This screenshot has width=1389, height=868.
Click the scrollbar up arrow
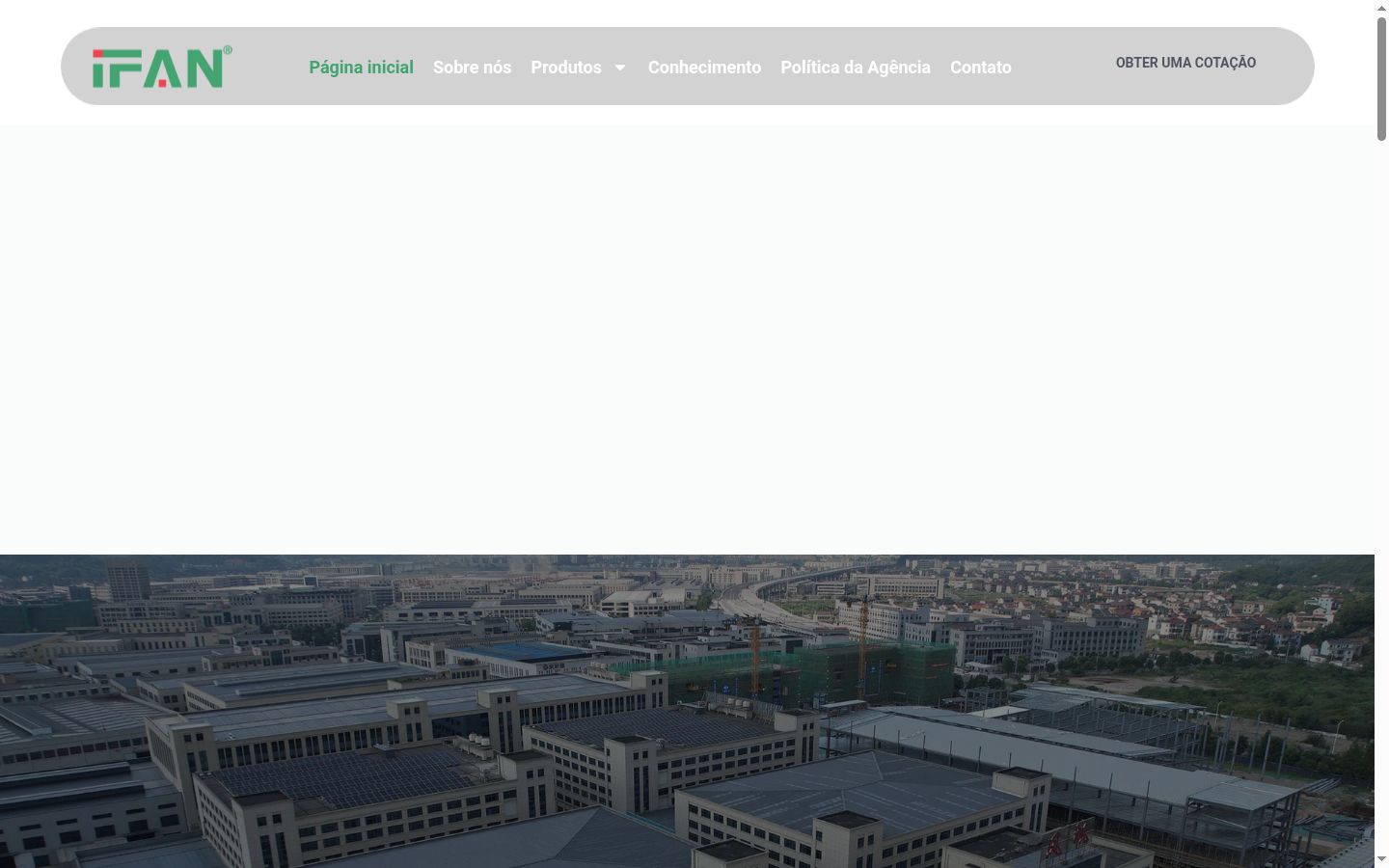(x=1381, y=8)
